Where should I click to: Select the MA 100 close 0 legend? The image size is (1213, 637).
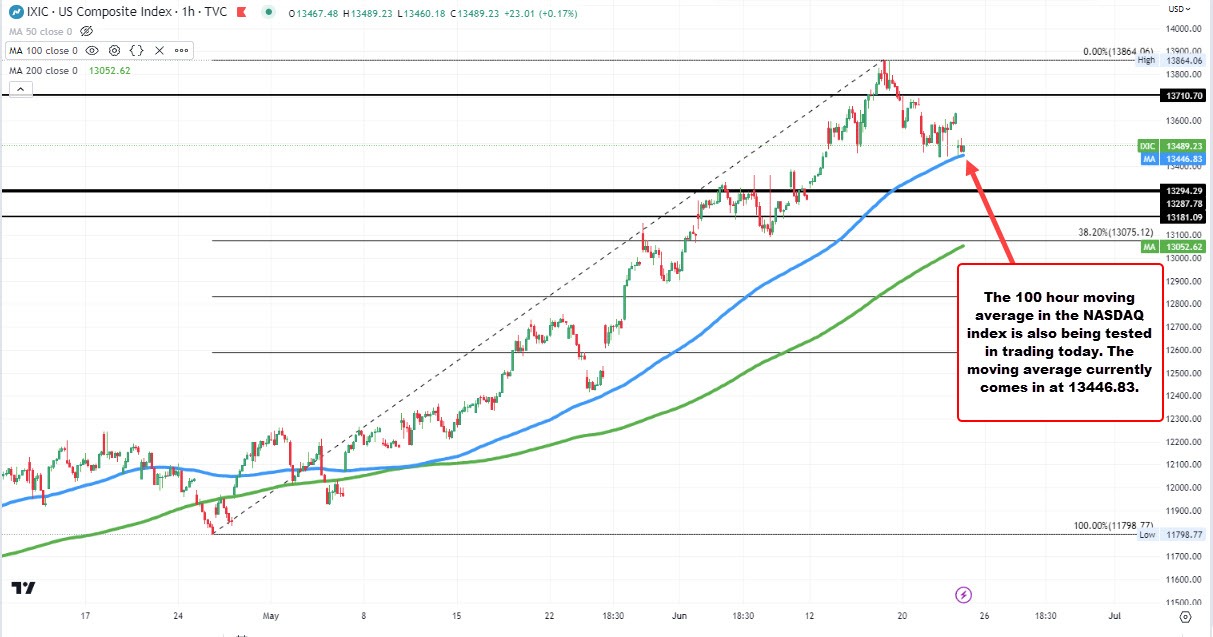point(43,49)
